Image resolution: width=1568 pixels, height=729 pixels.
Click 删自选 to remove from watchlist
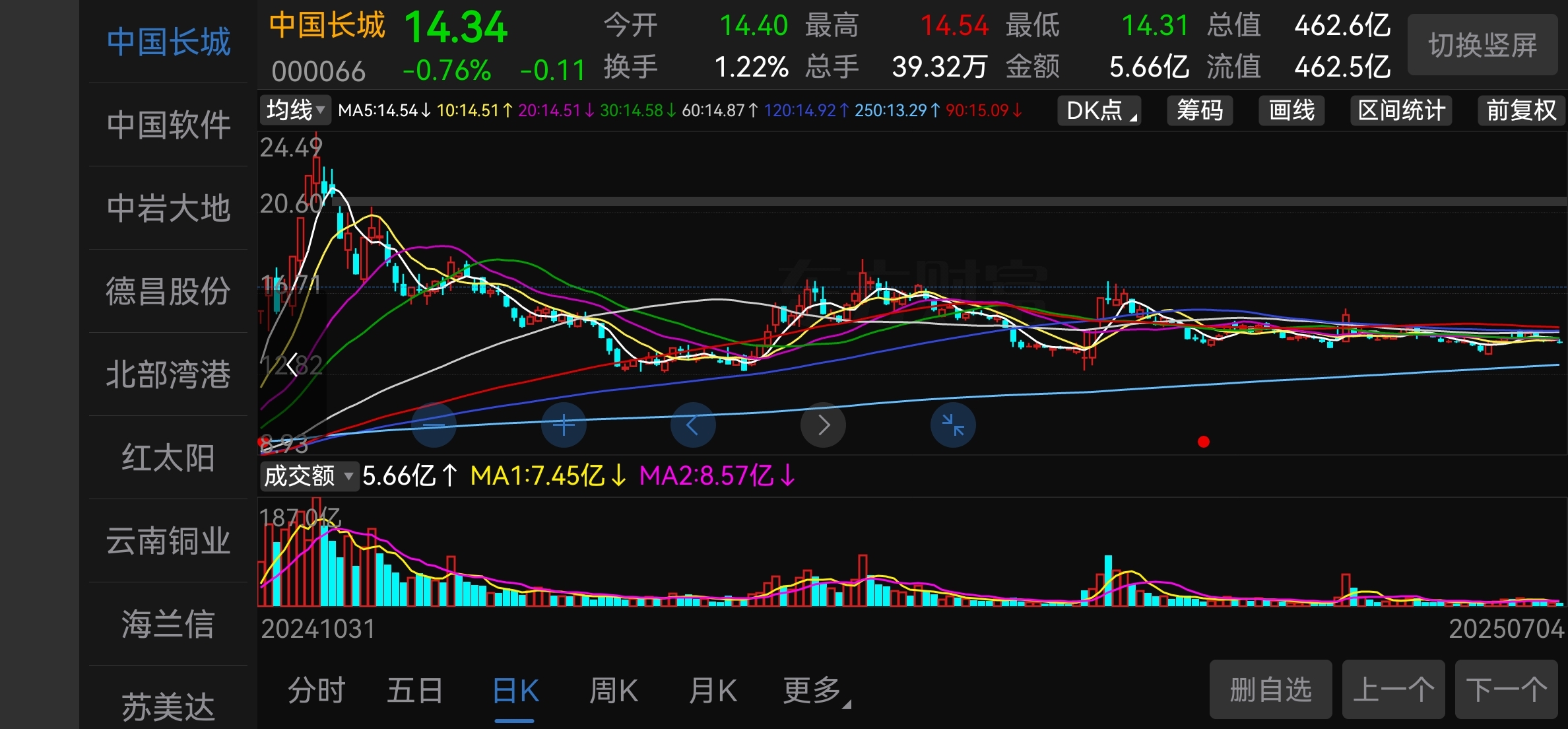coord(1270,689)
